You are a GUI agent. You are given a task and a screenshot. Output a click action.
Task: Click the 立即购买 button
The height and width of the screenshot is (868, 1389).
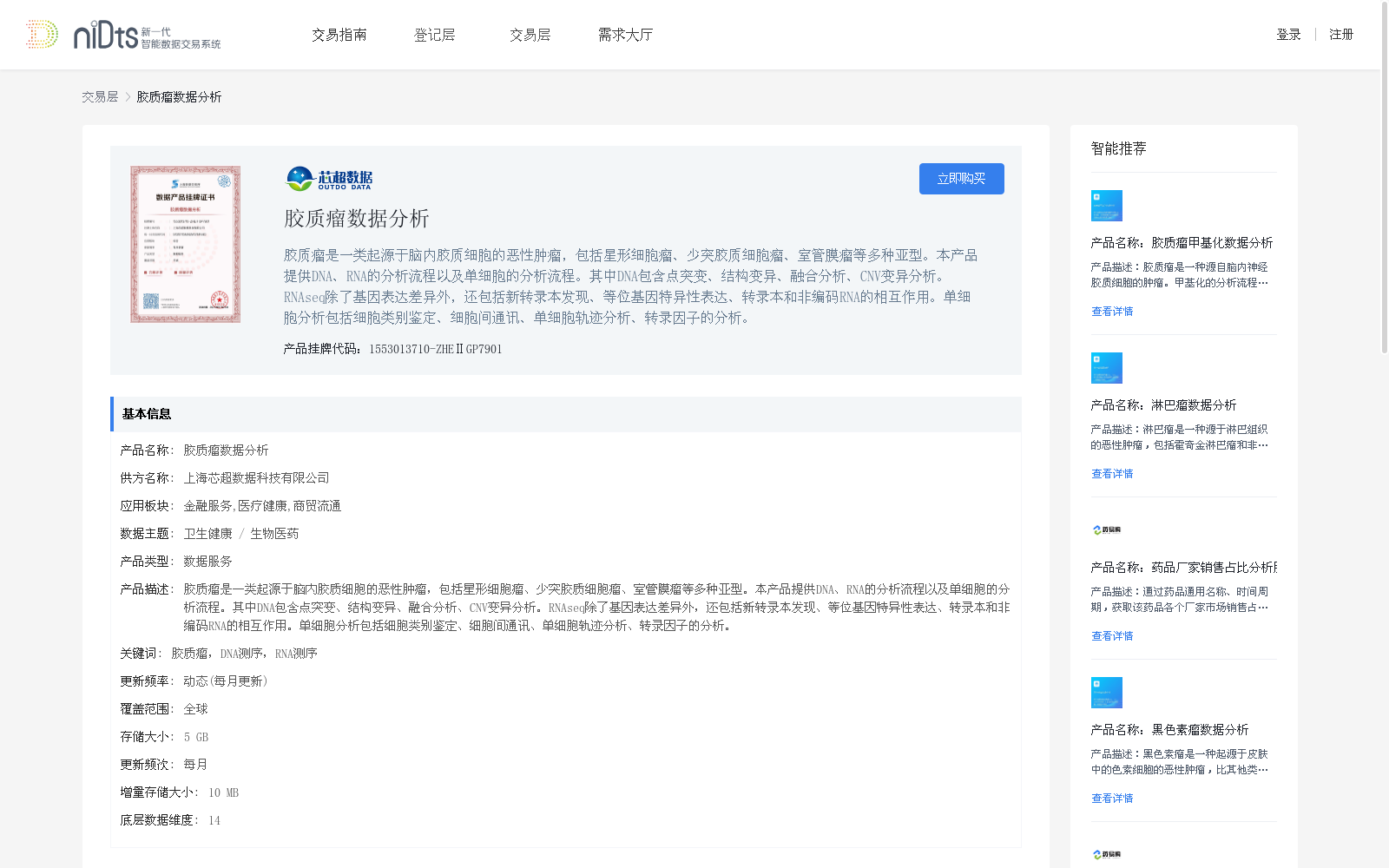pos(962,179)
